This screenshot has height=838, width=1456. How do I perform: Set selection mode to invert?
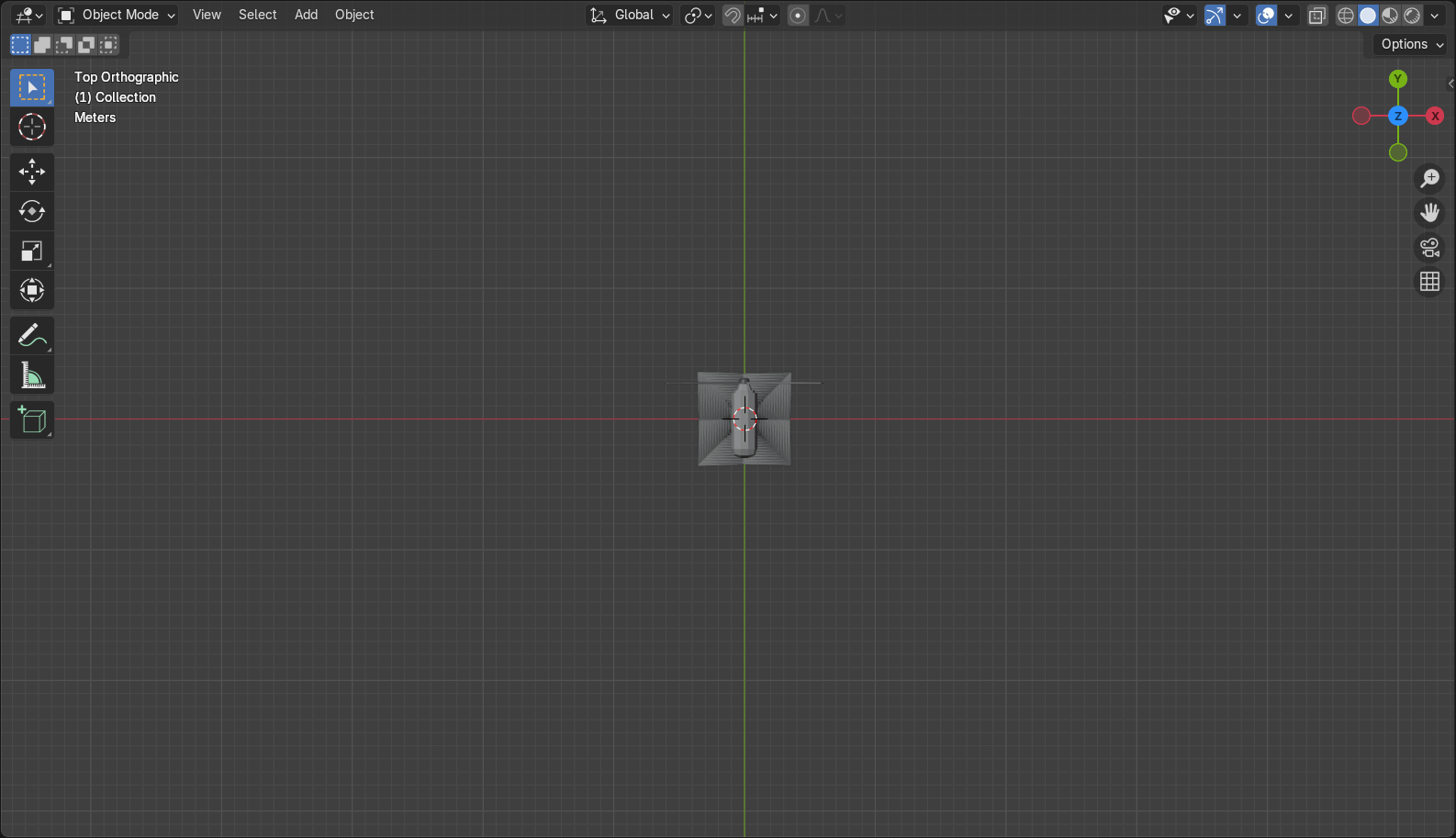[x=86, y=44]
